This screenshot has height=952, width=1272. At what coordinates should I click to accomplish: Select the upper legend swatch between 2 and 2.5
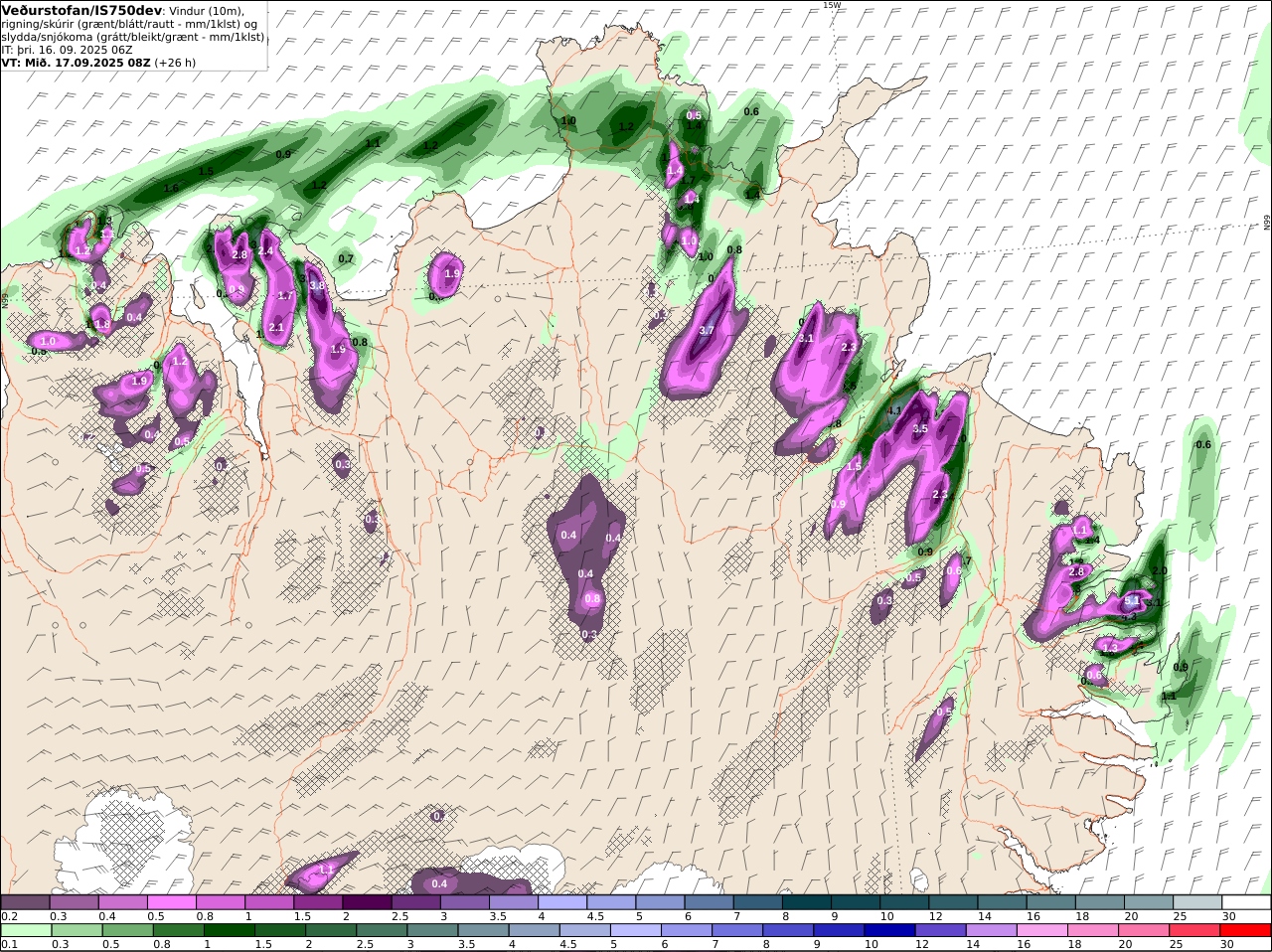367,902
